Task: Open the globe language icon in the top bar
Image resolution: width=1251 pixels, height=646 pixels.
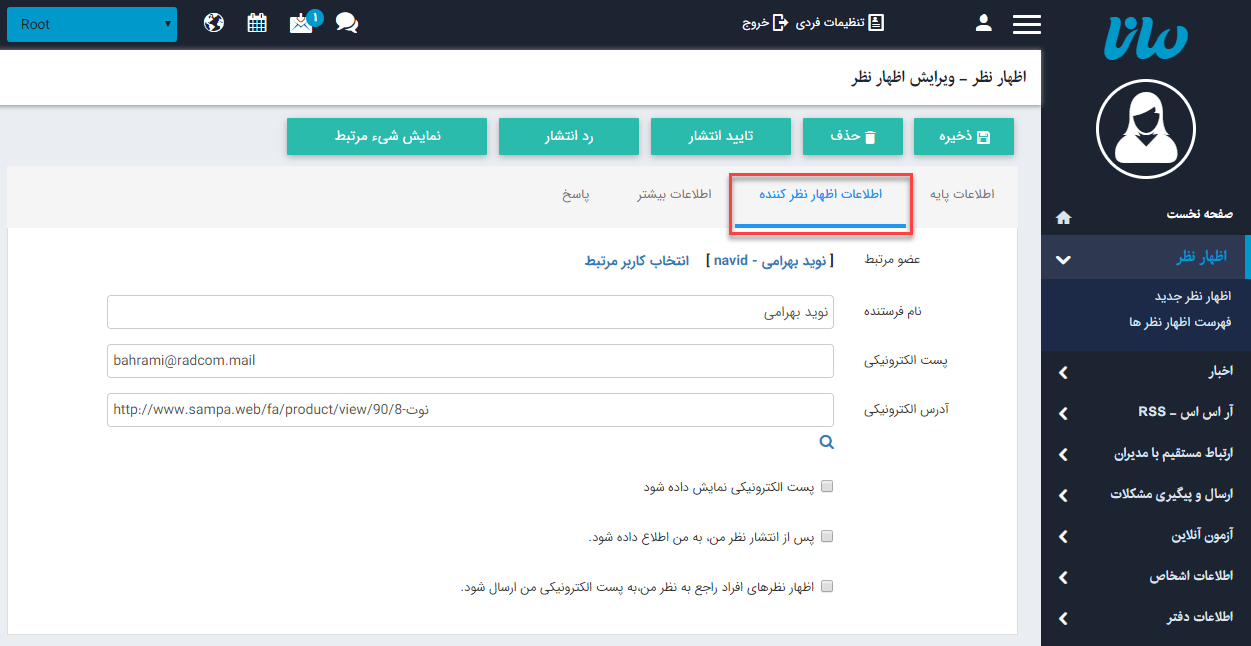Action: click(x=213, y=21)
